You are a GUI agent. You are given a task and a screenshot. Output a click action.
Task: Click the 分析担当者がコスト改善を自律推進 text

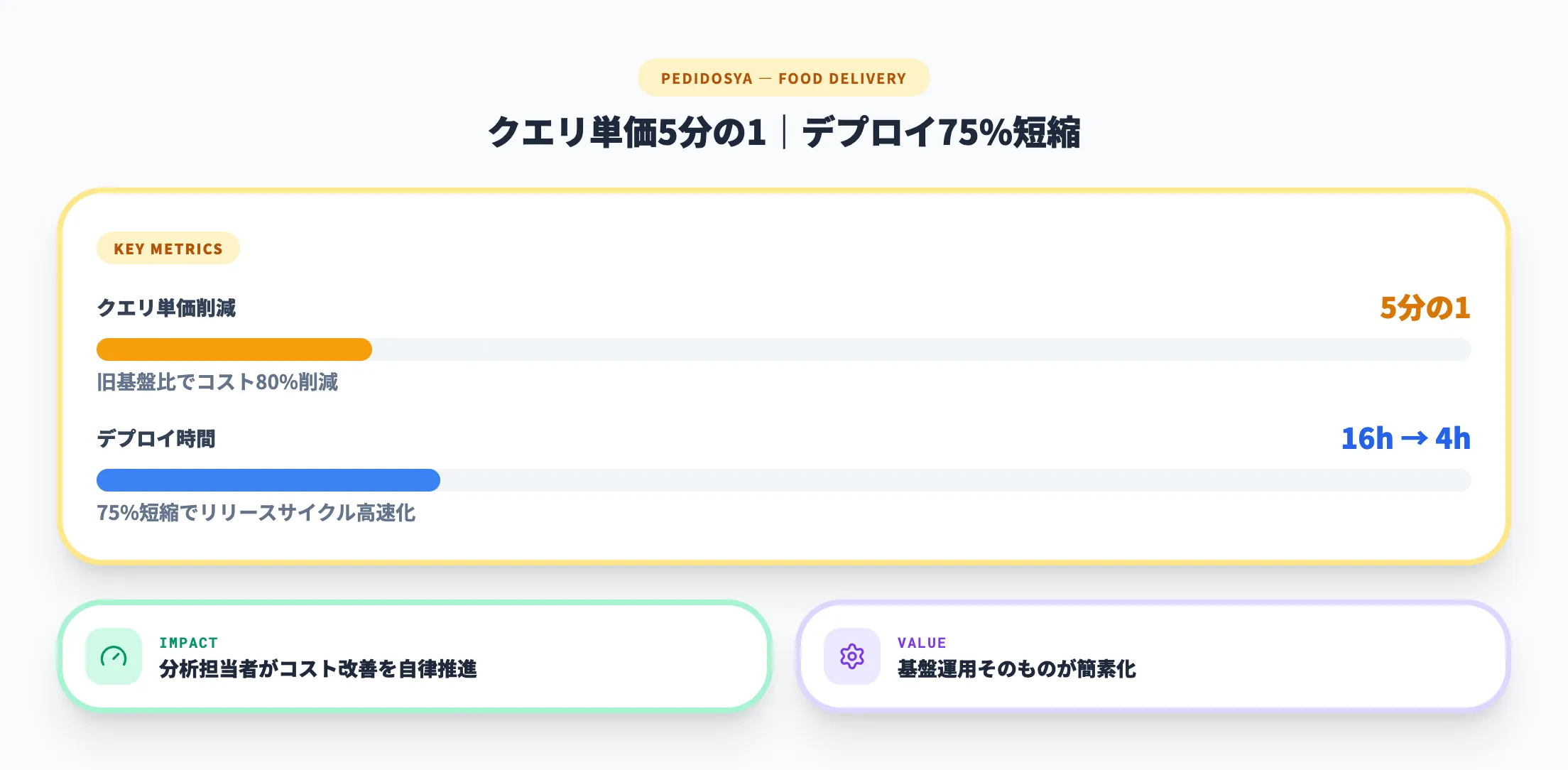pos(318,669)
